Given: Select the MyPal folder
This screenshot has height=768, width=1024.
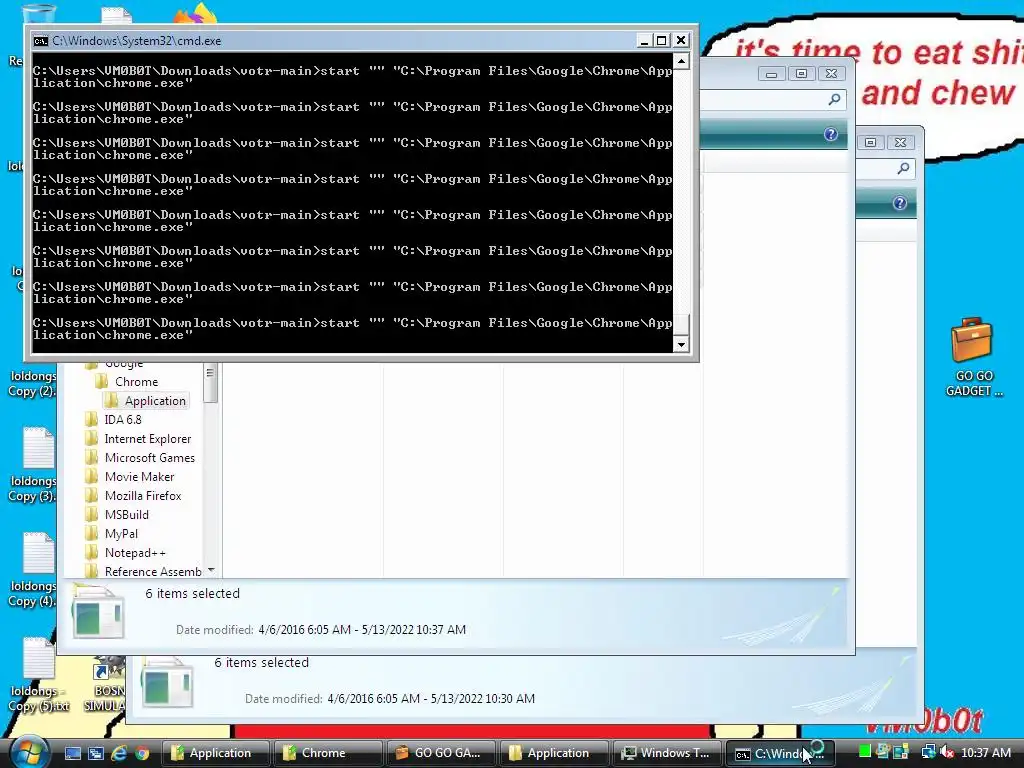Looking at the screenshot, I should click(x=121, y=534).
